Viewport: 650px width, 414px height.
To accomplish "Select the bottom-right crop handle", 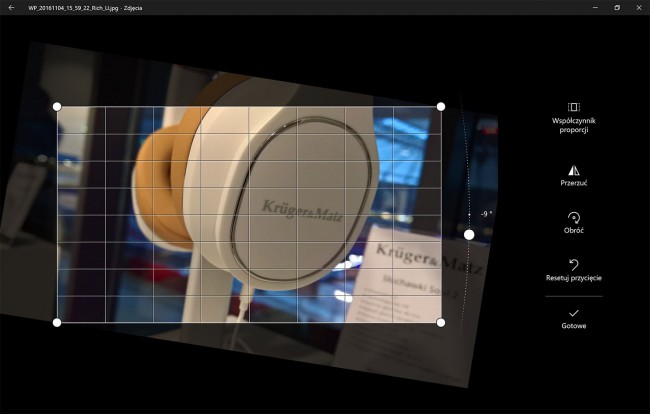I will click(441, 322).
